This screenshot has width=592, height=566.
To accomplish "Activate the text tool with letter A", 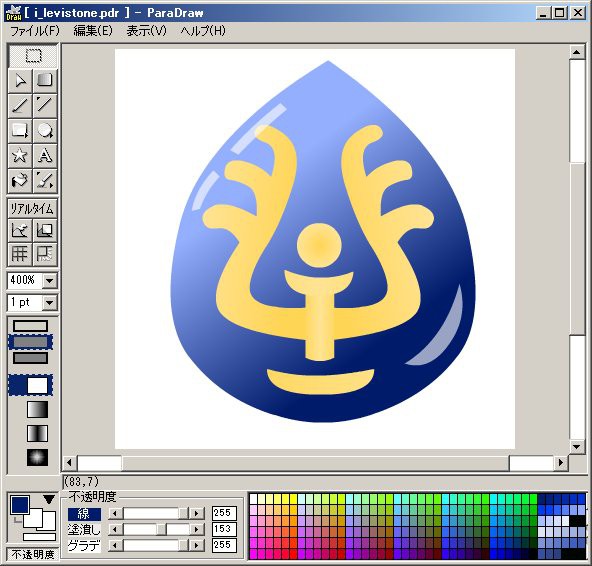I will tap(45, 155).
